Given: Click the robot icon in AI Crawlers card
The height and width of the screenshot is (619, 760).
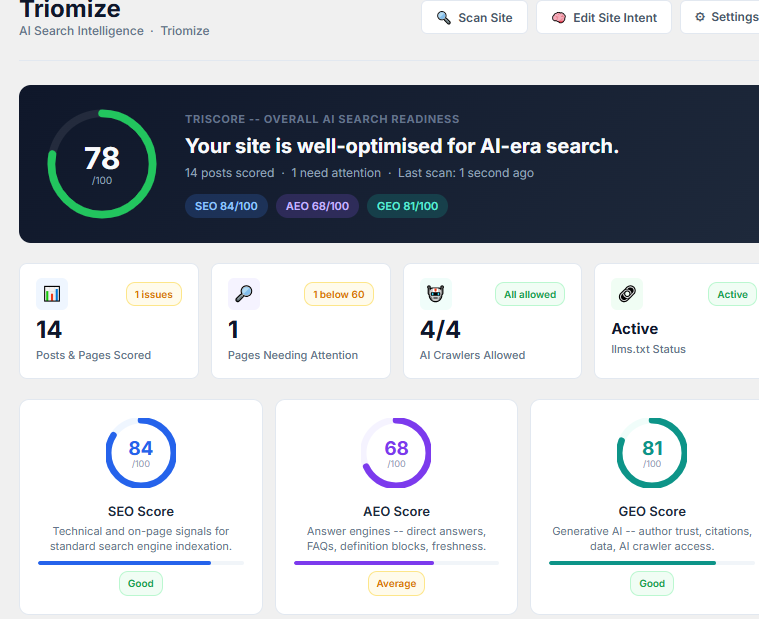Looking at the screenshot, I should pyautogui.click(x=436, y=294).
